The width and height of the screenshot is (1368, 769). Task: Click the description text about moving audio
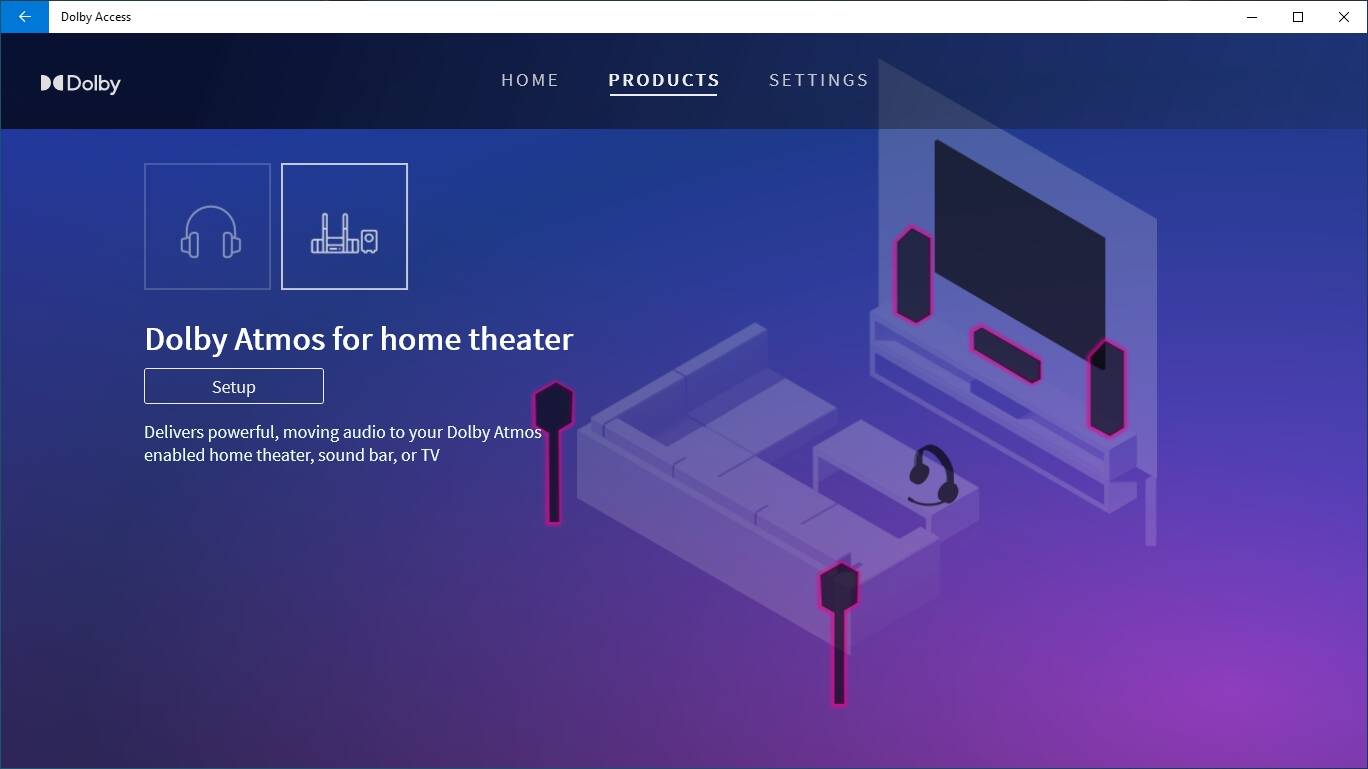click(343, 444)
